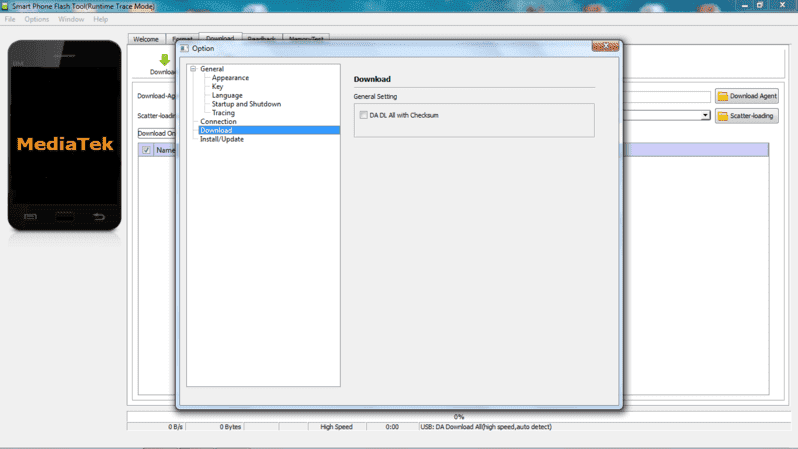798x449 pixels.
Task: Close the Option dialog
Action: (605, 46)
